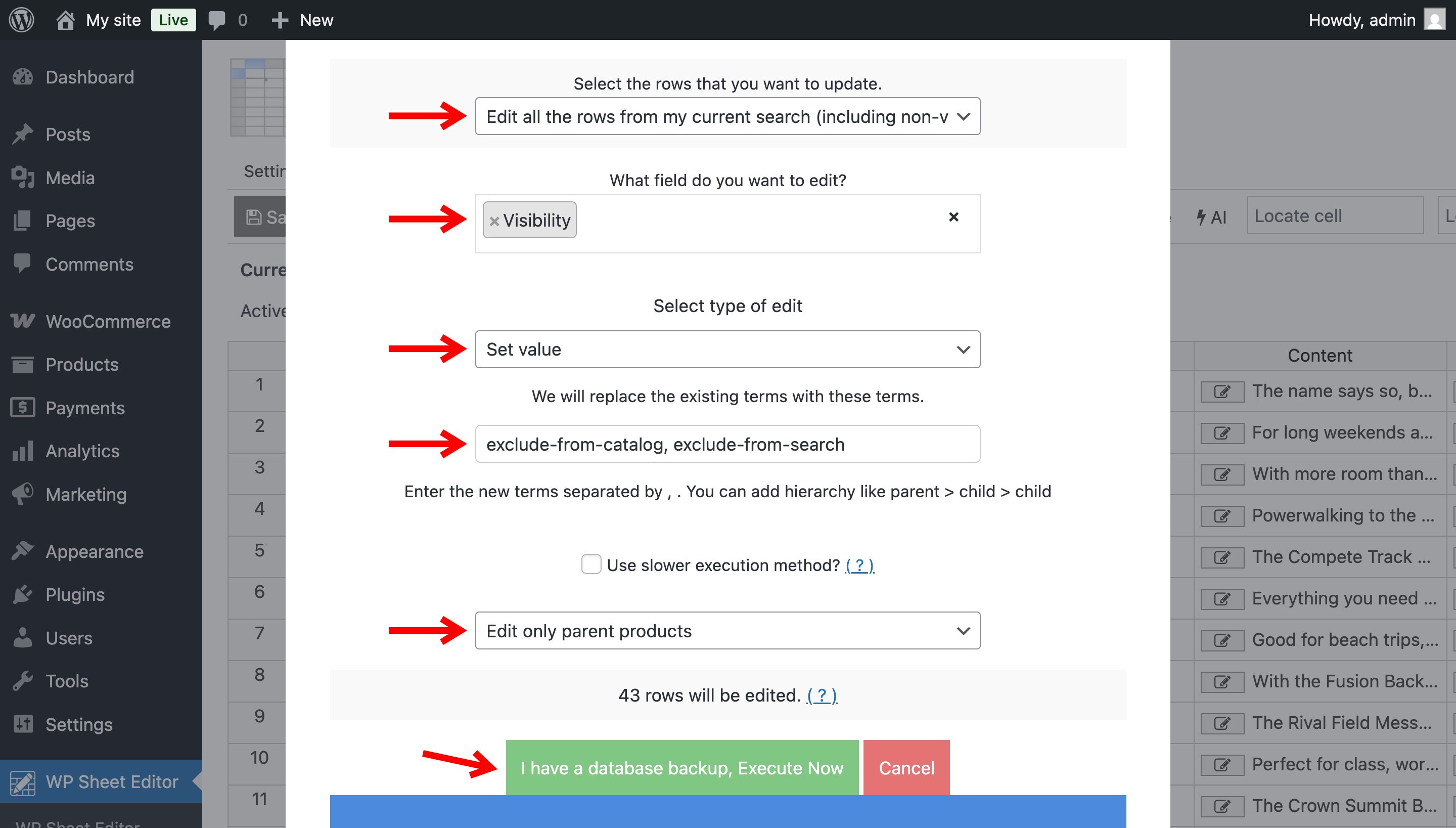Open the My site home icon
Image resolution: width=1456 pixels, height=828 pixels.
tap(65, 20)
